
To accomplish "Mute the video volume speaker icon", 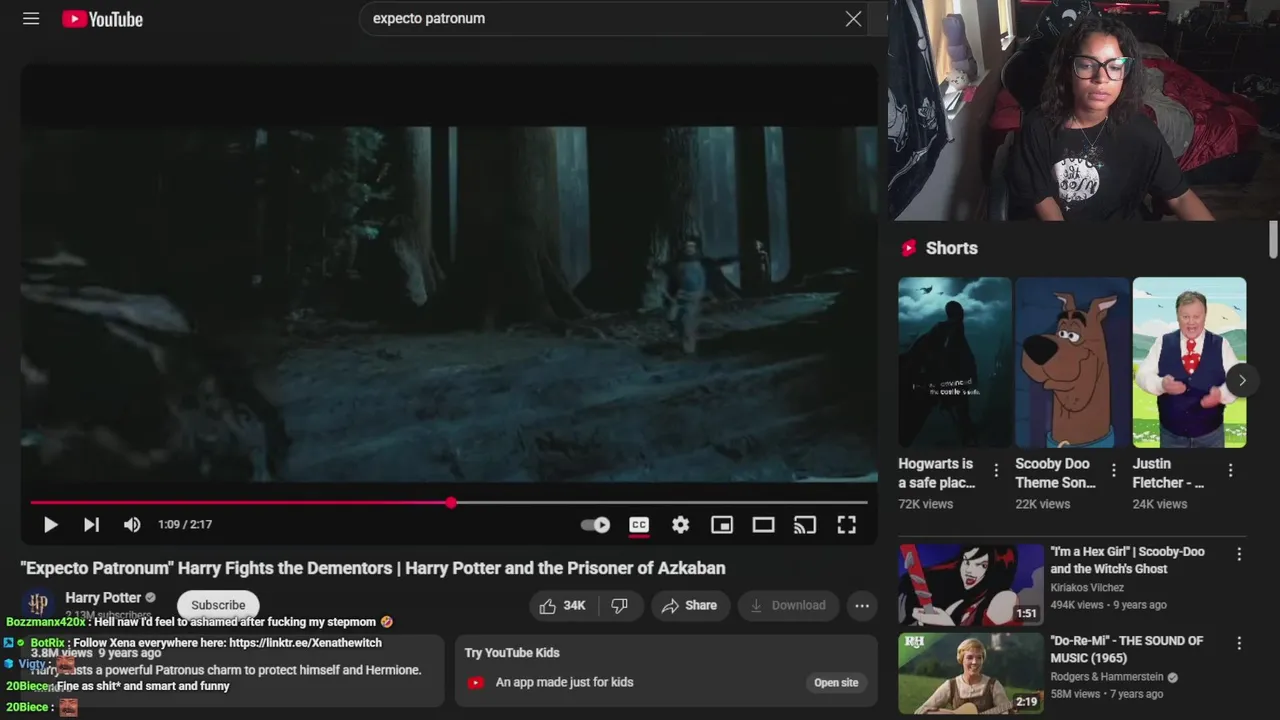I will 132,524.
